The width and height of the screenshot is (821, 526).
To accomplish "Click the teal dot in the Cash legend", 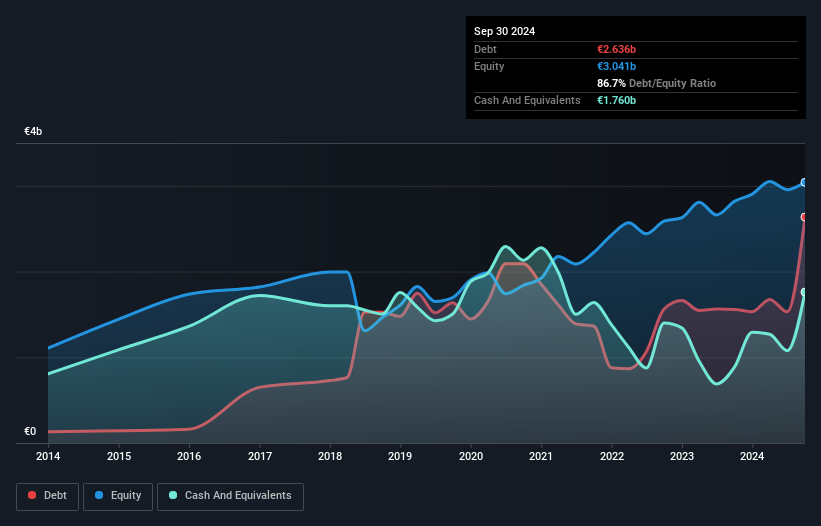I will pos(173,496).
